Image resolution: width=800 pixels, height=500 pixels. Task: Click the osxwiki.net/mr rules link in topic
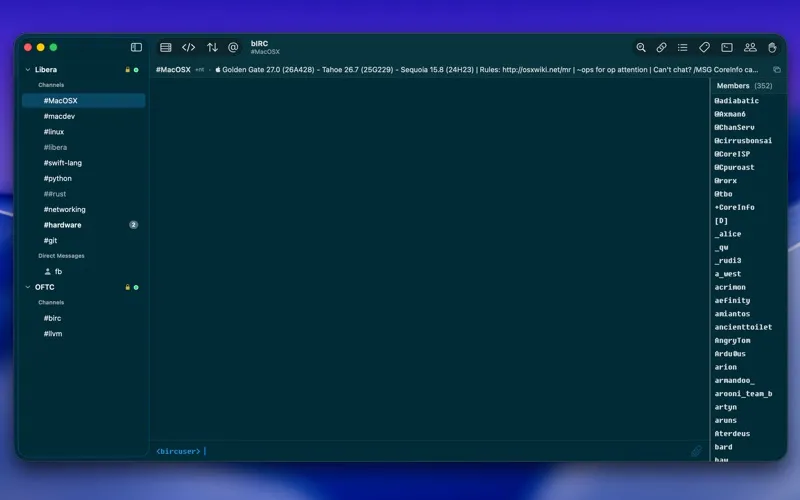pos(536,70)
